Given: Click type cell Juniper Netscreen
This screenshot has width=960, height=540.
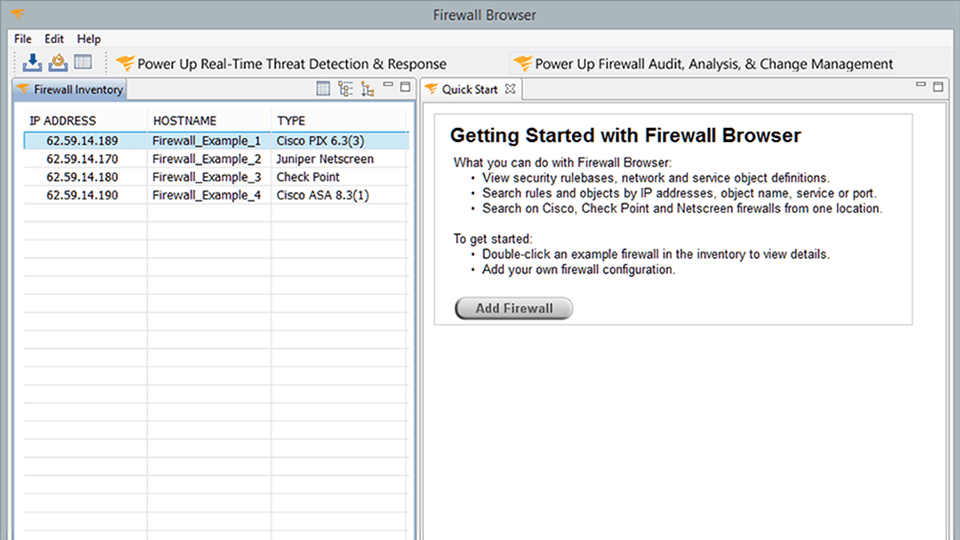Looking at the screenshot, I should pos(324,159).
